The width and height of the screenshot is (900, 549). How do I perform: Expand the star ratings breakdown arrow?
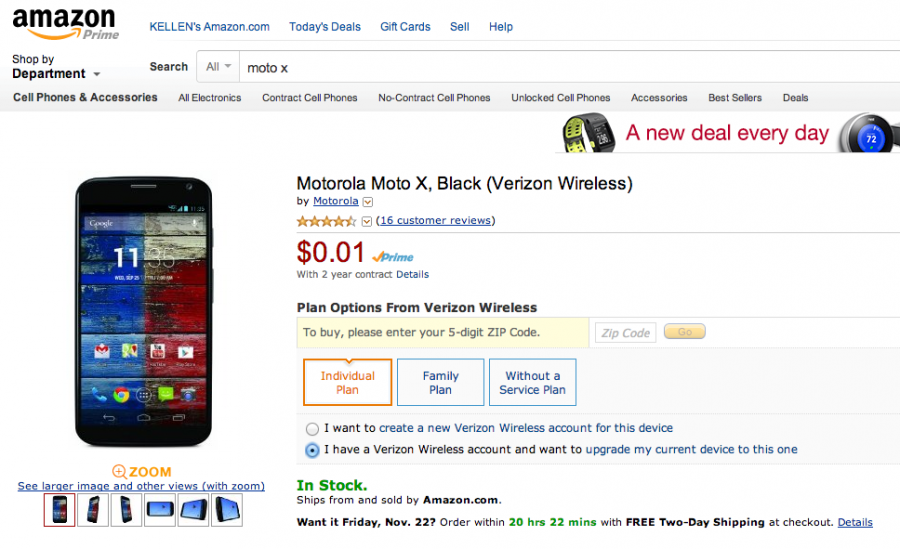click(367, 221)
